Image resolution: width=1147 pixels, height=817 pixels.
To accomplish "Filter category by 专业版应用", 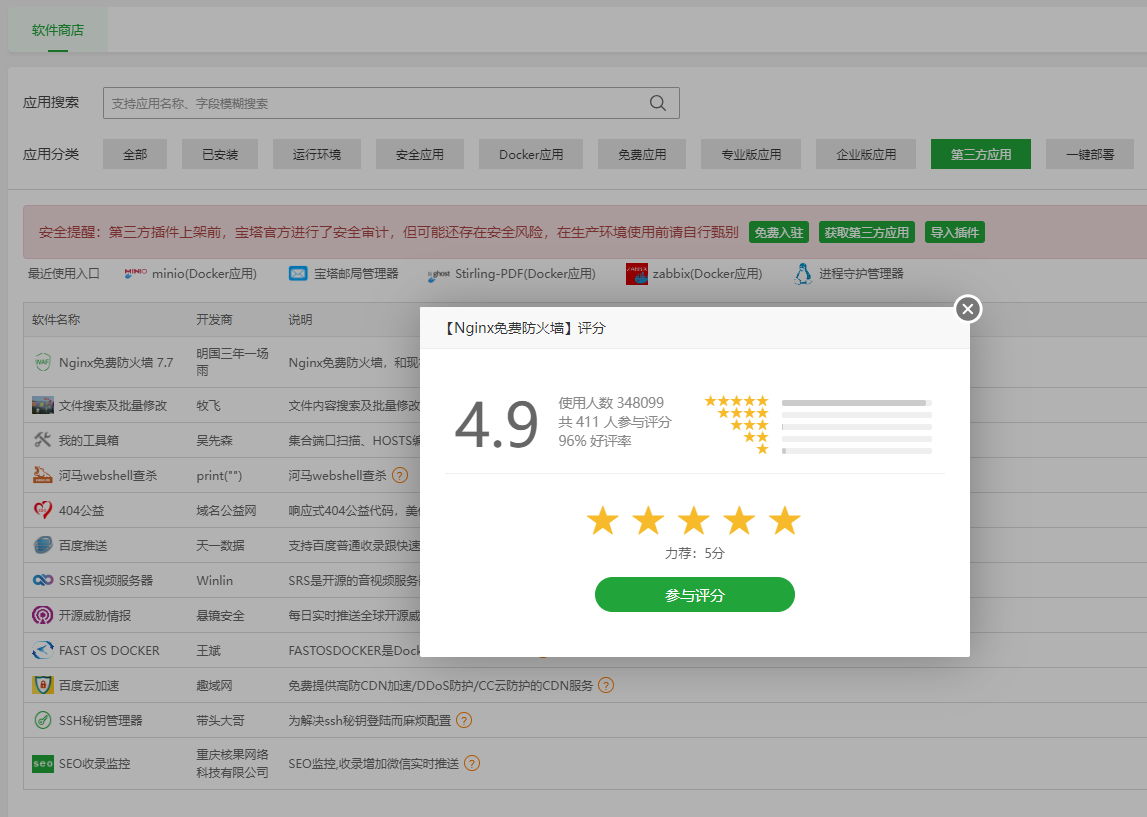I will coord(751,154).
